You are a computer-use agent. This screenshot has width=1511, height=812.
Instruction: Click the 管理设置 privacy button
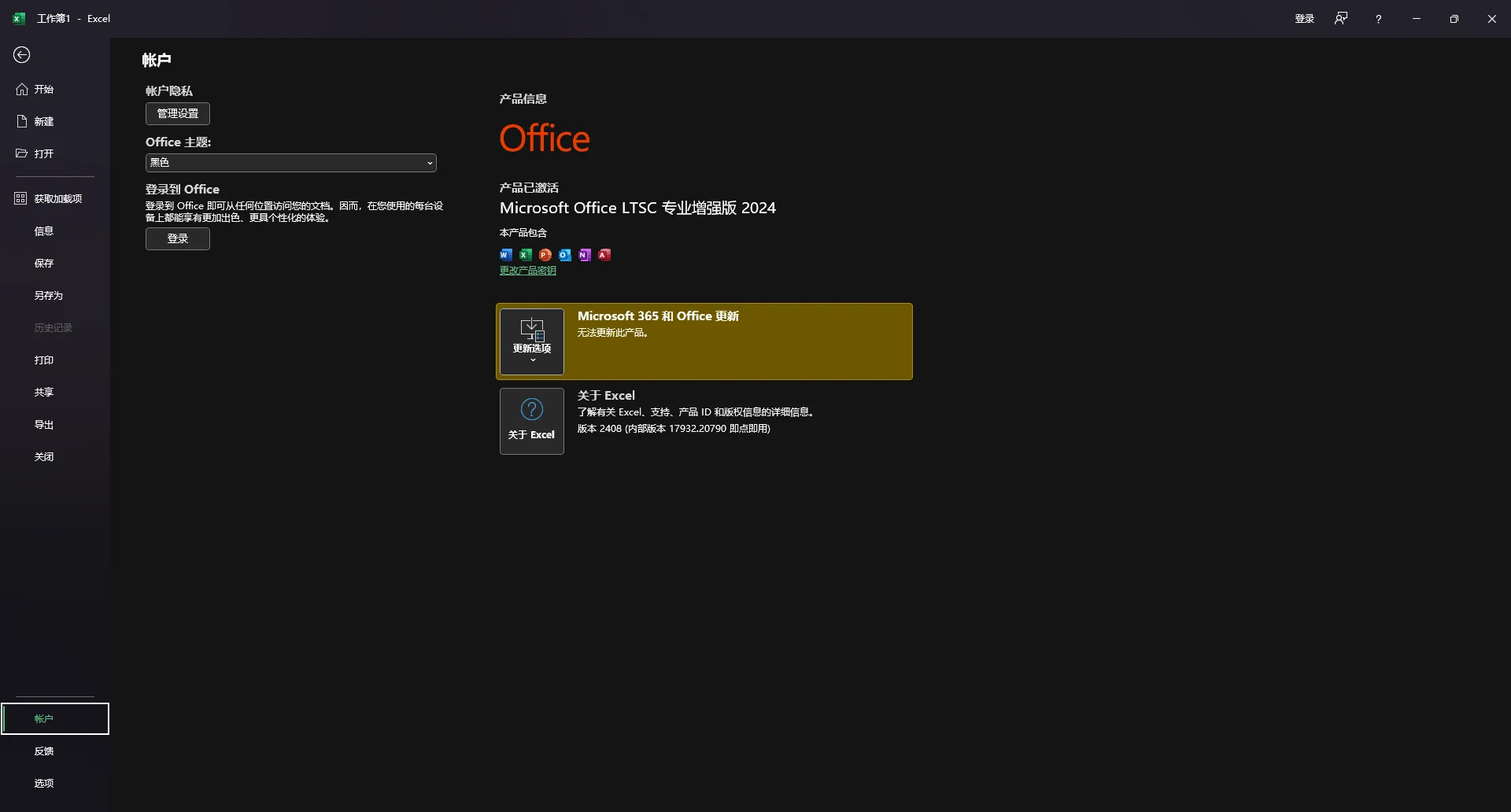pos(178,113)
